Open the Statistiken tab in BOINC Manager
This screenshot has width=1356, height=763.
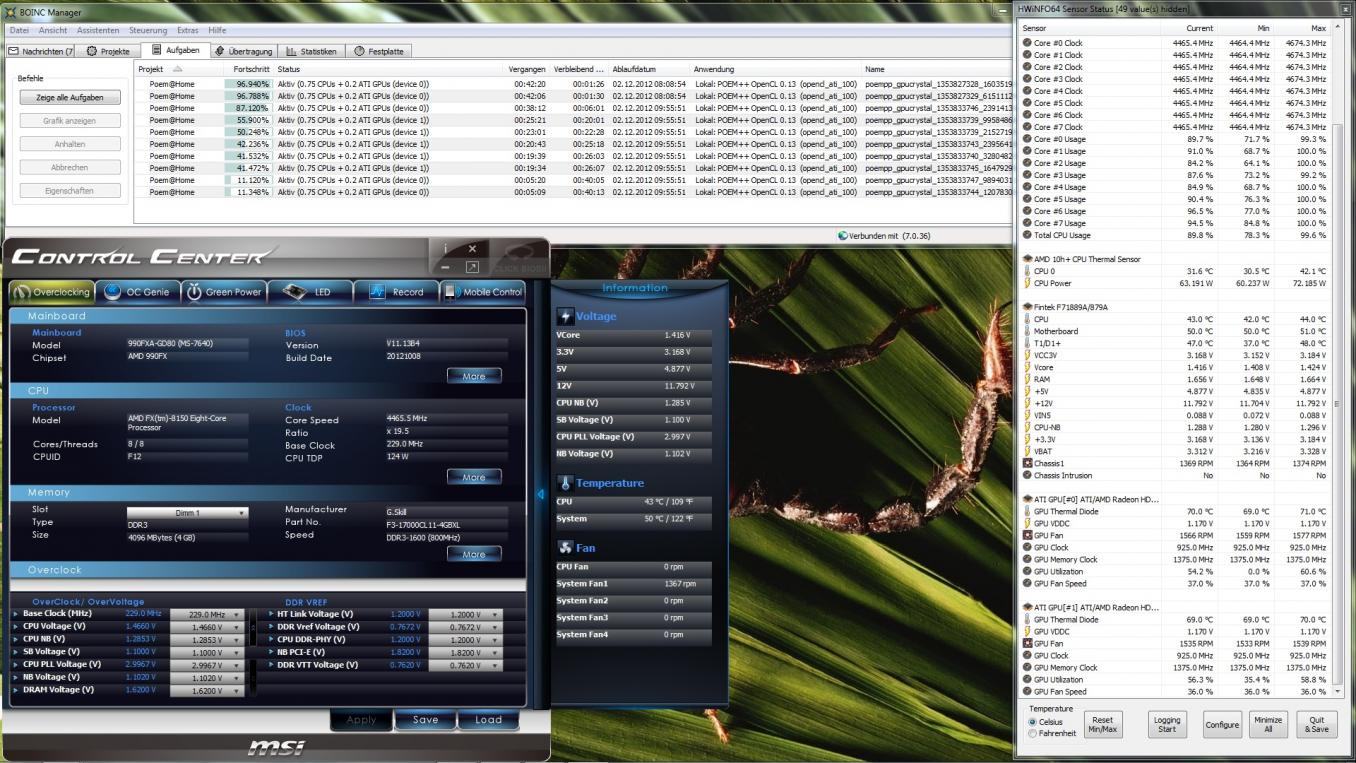coord(311,51)
